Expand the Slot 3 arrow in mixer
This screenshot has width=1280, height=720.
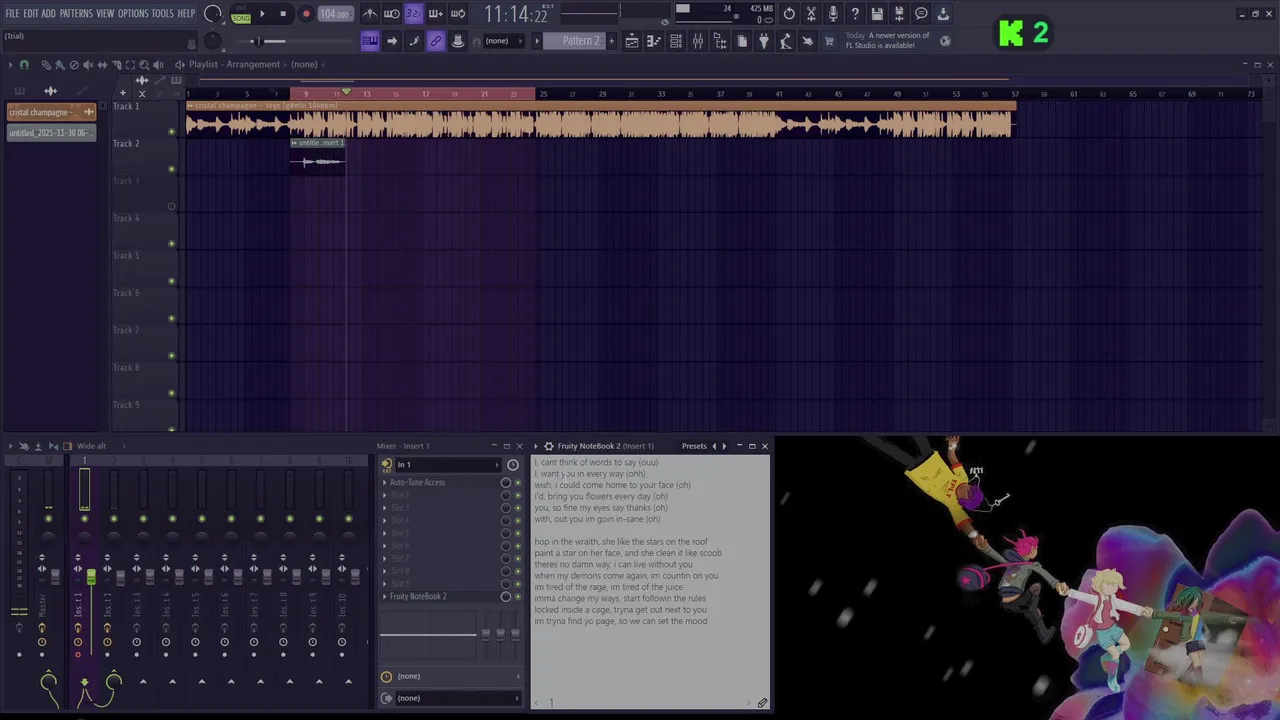coord(385,508)
